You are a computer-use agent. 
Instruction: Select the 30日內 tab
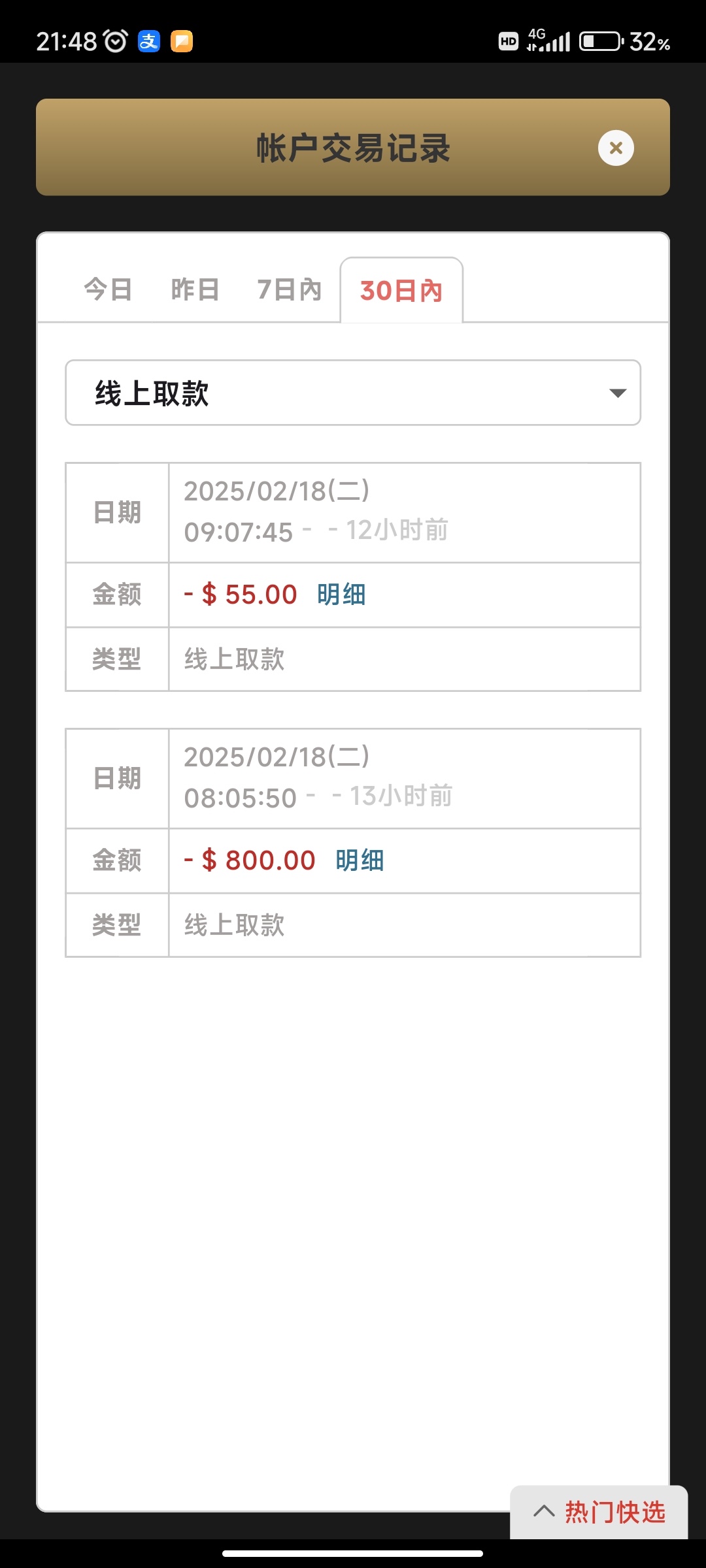[x=401, y=291]
